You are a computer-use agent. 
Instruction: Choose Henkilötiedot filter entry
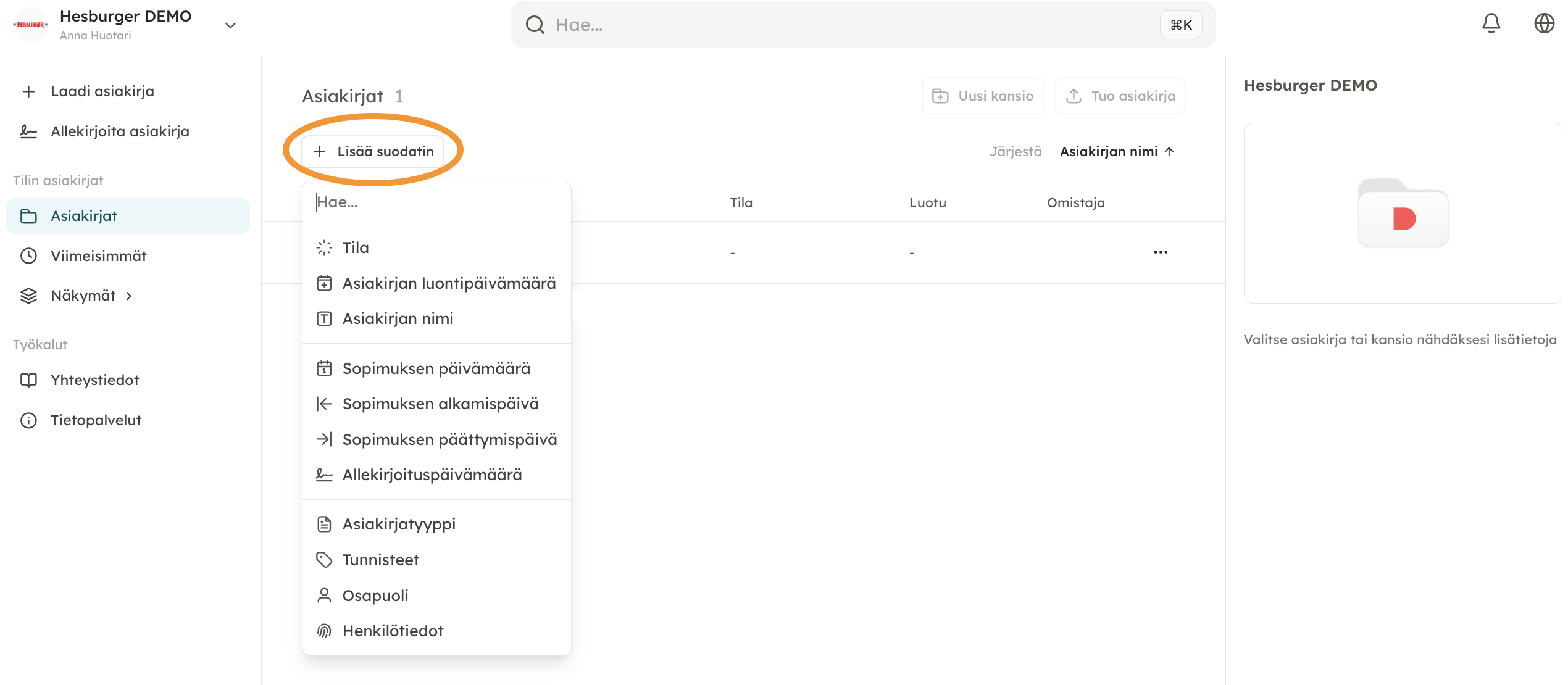[393, 631]
